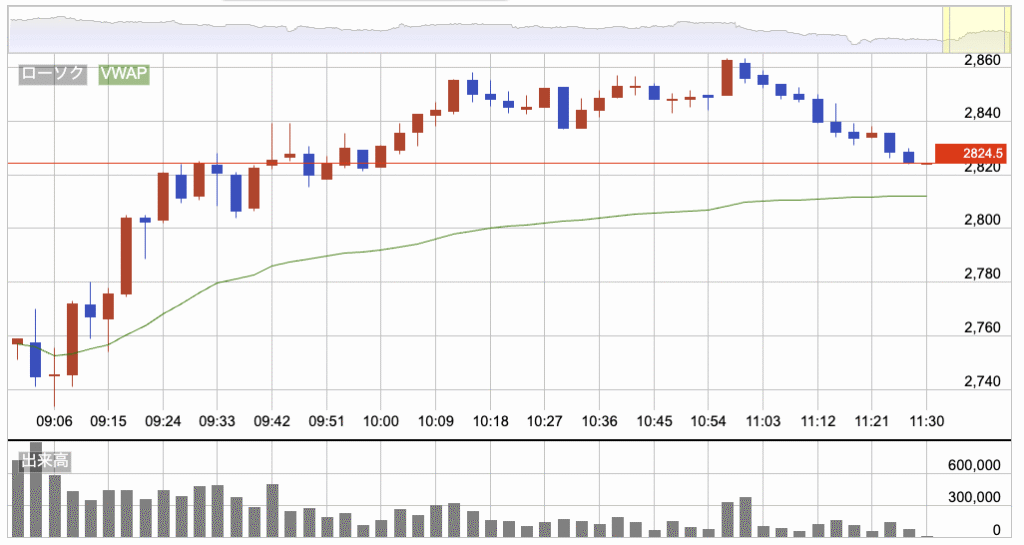Viewport: 1024px width, 545px height.
Task: Click the 2,800 price axis label
Action: click(x=980, y=220)
